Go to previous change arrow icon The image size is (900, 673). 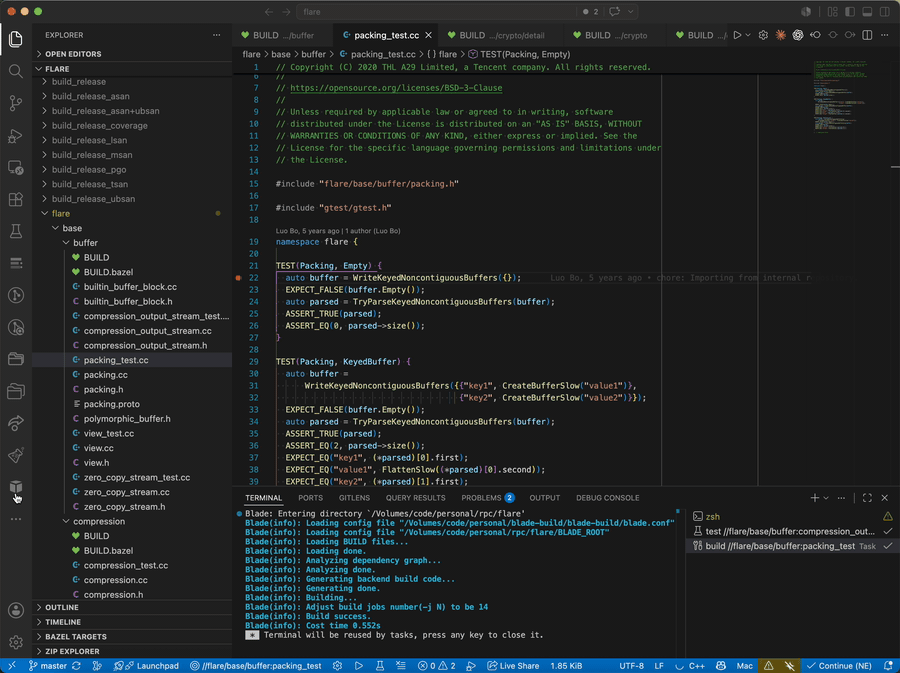[x=815, y=35]
